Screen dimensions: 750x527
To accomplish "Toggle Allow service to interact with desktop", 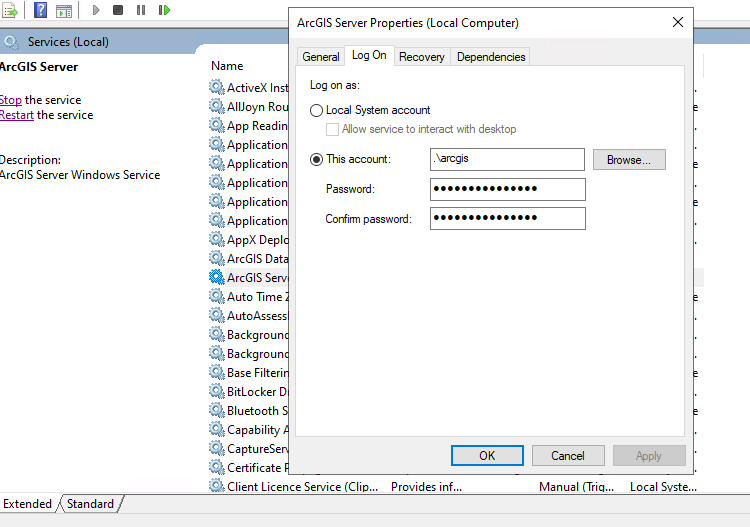I will [333, 129].
